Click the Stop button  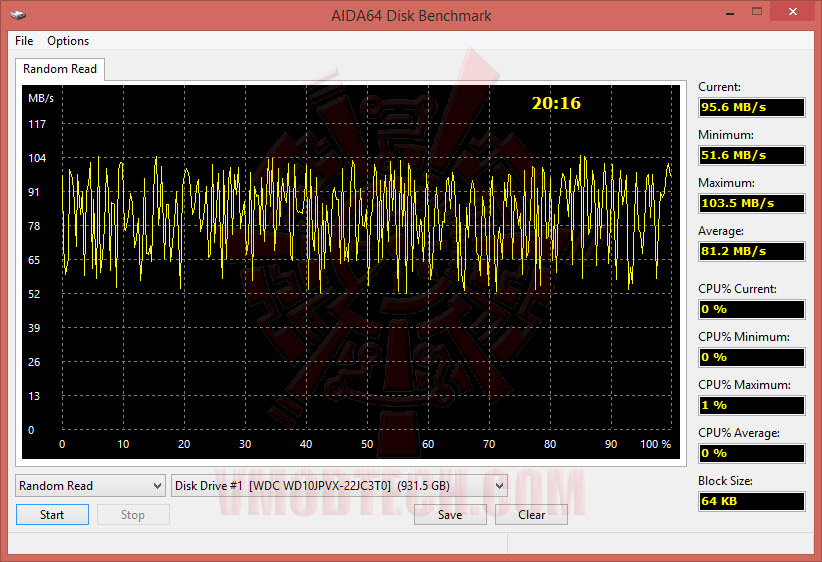pos(133,515)
